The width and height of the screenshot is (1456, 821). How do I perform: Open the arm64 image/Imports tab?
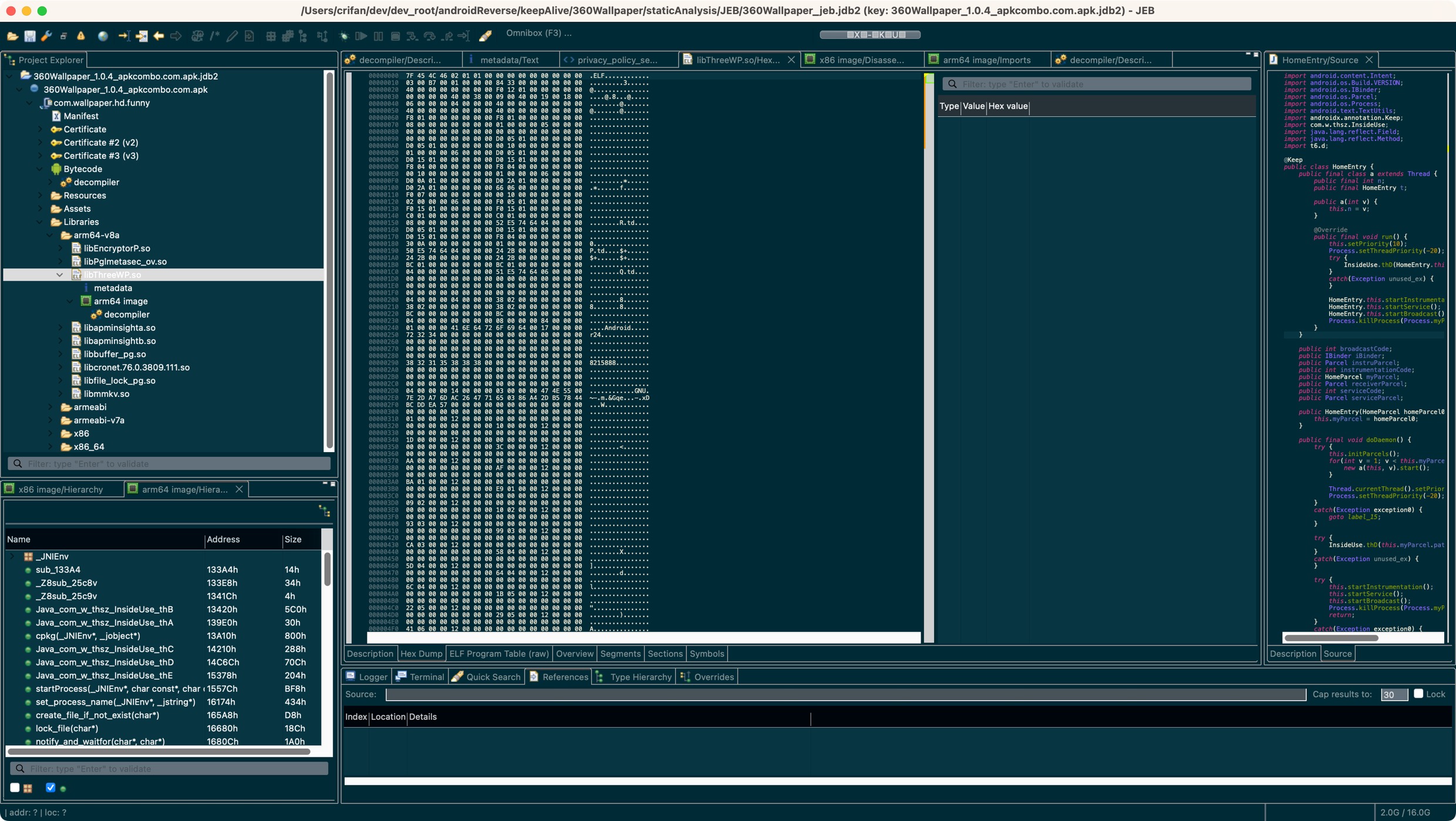point(986,60)
